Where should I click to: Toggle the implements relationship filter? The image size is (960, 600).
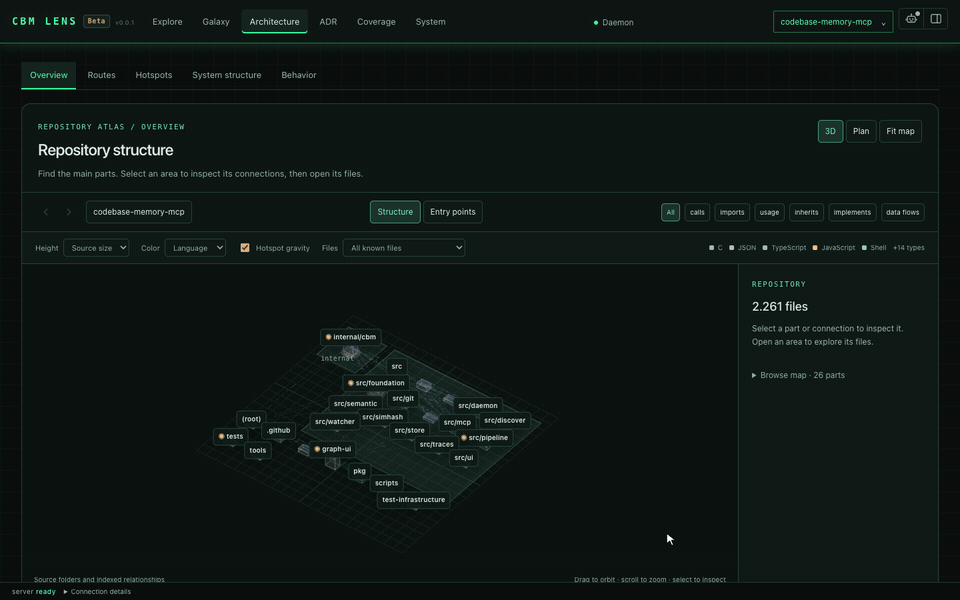852,212
